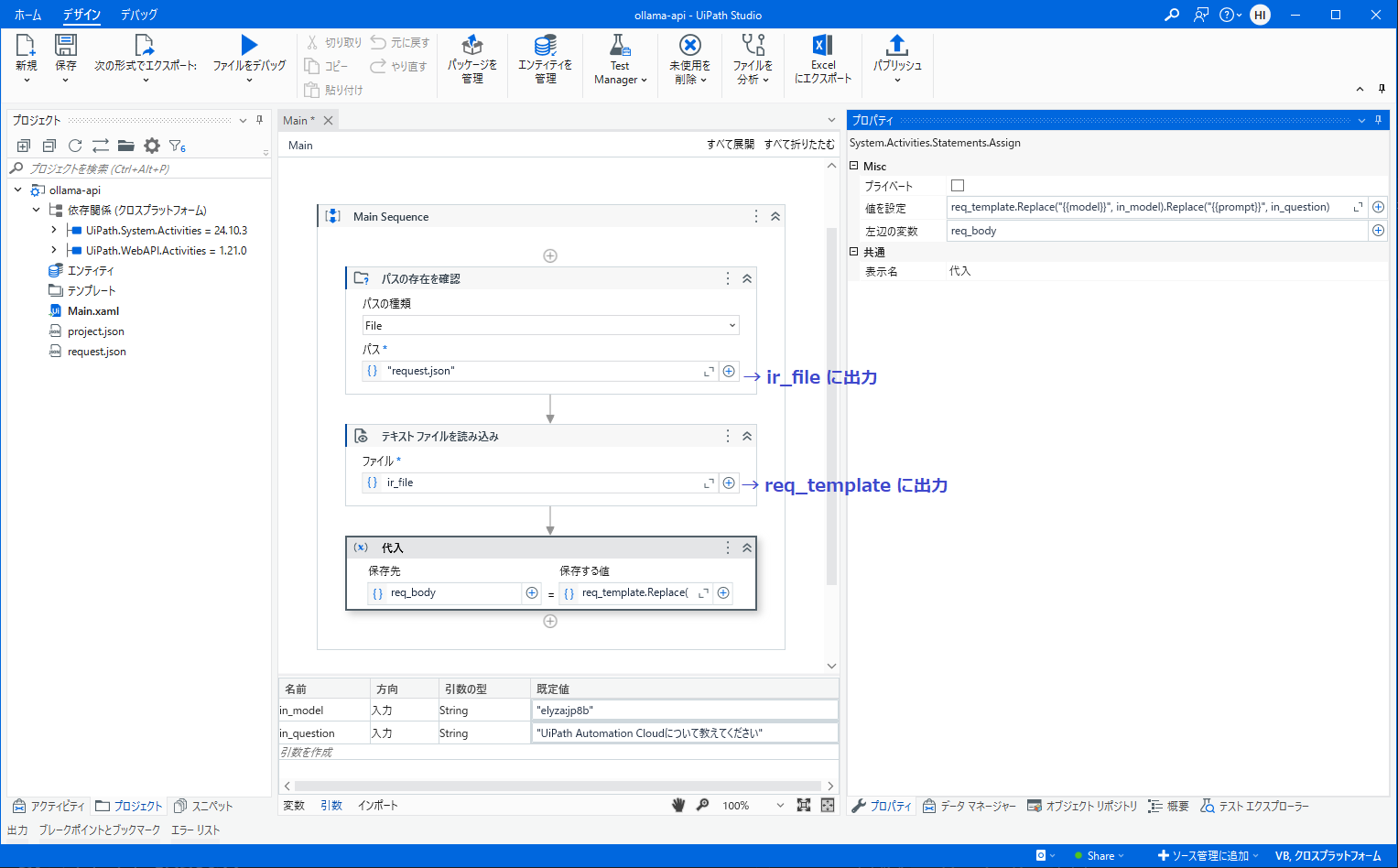
Task: Click project panel filter icon
Action: pyautogui.click(x=177, y=146)
